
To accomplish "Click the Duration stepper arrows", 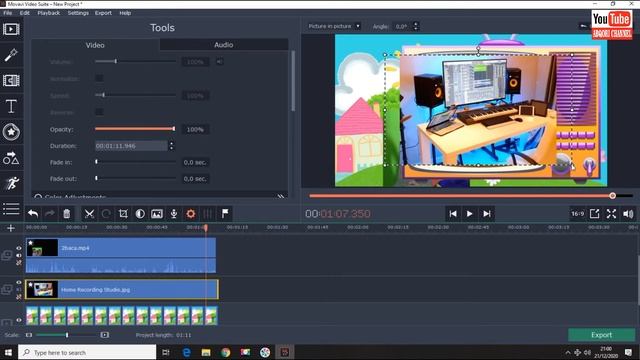I will coord(171,146).
